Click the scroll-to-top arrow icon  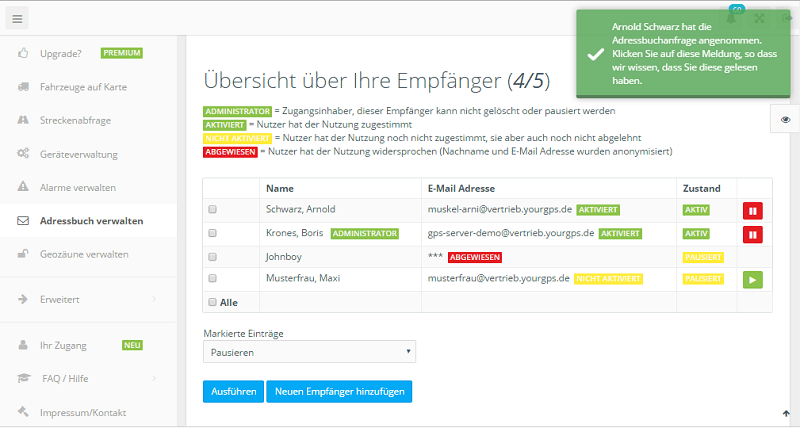786,413
